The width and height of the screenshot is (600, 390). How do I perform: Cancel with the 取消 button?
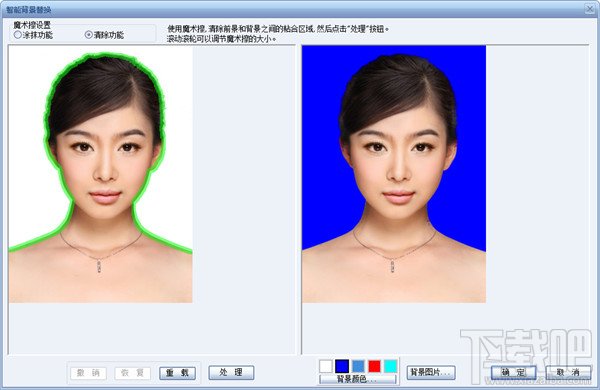click(x=568, y=372)
